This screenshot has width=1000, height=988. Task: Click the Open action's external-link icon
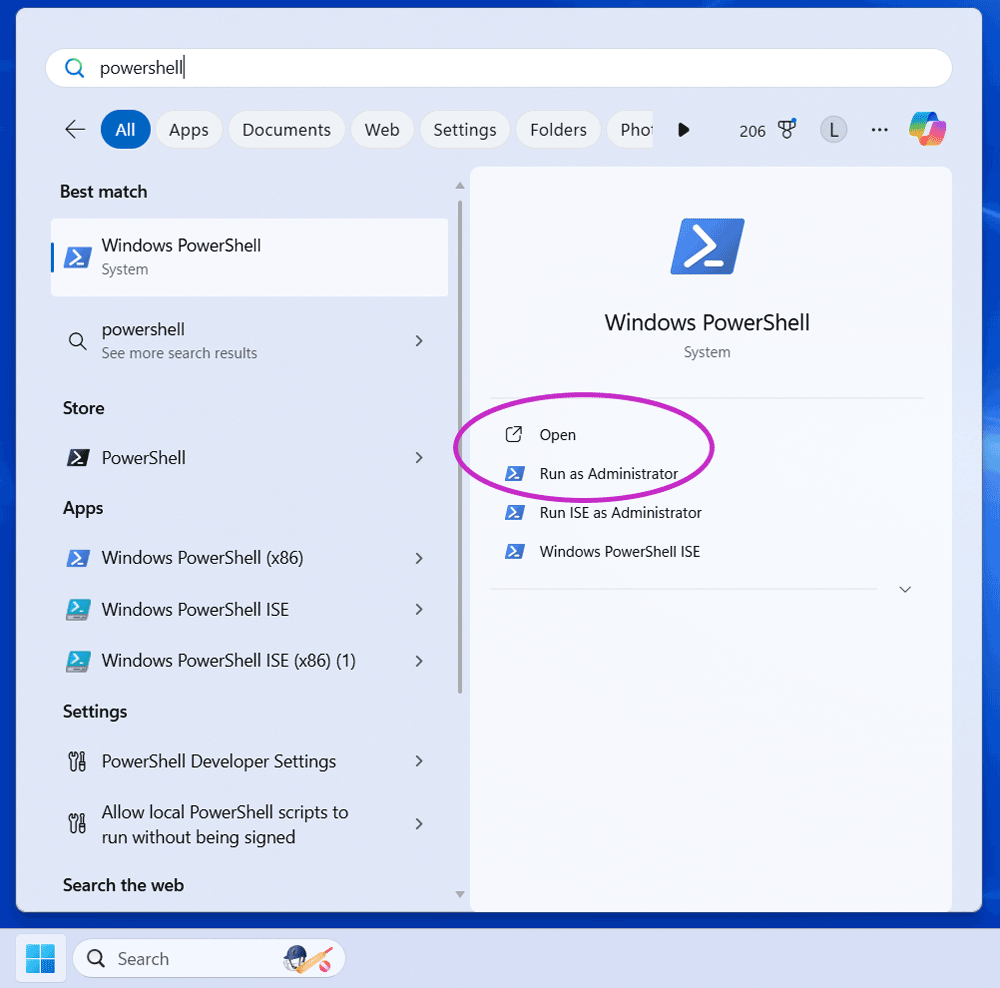514,434
